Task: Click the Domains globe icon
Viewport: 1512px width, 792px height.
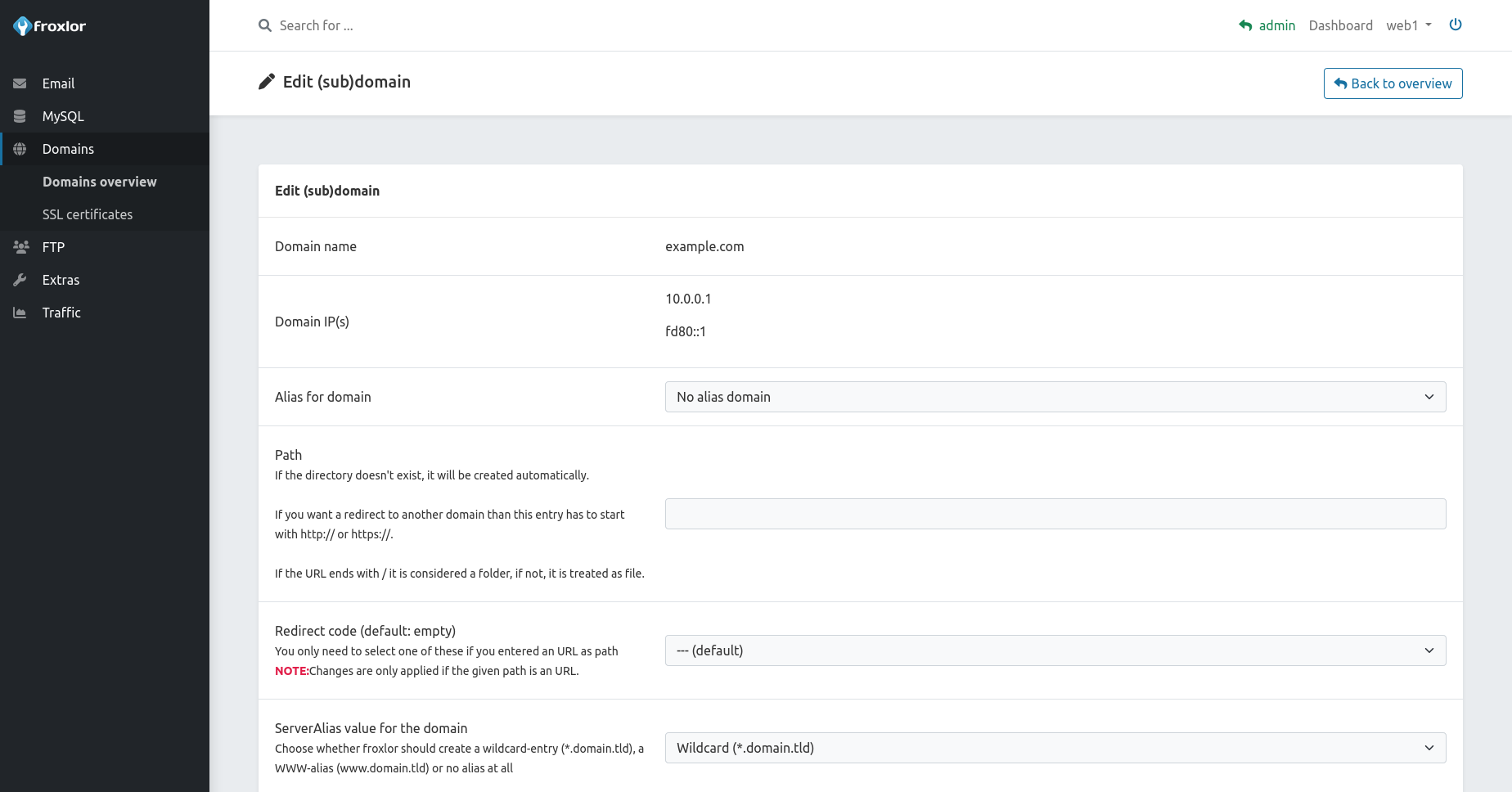Action: tap(20, 149)
